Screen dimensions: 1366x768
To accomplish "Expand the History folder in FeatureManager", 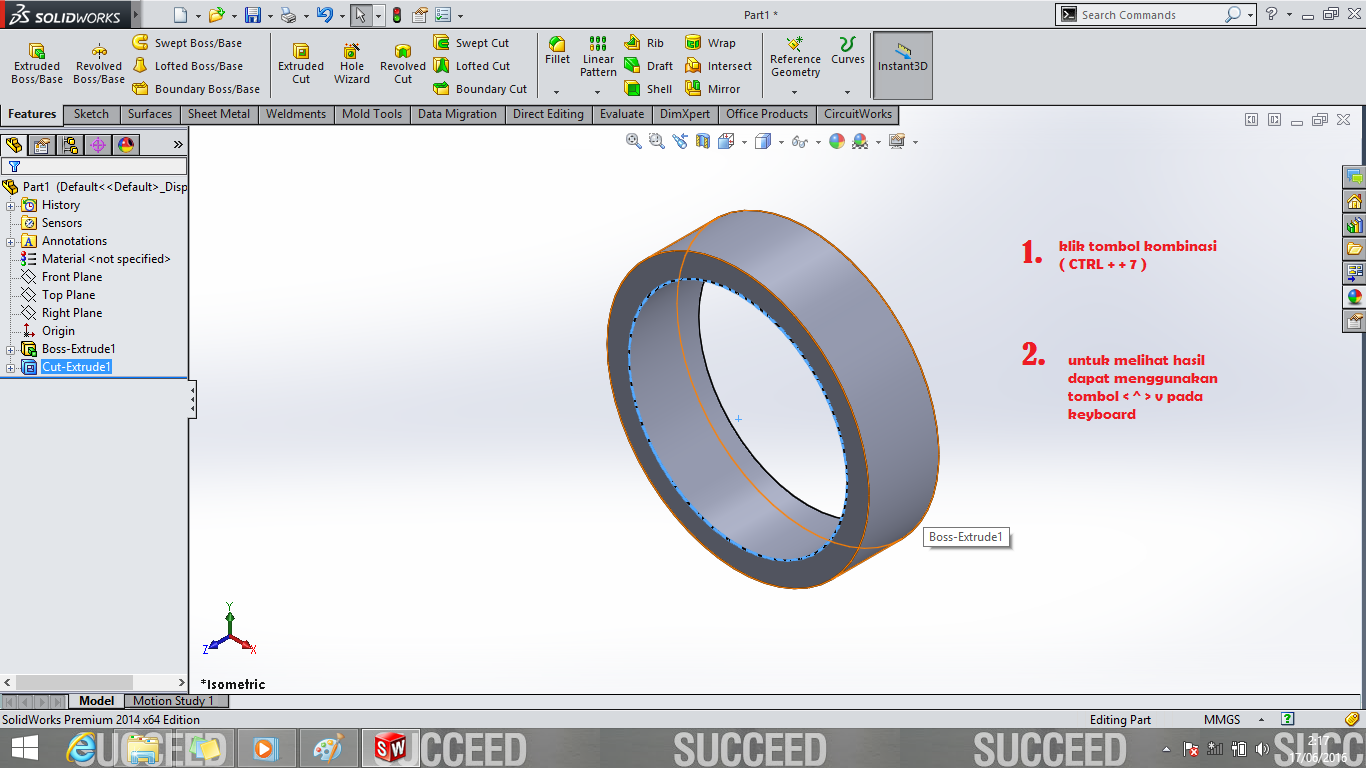I will [9, 205].
